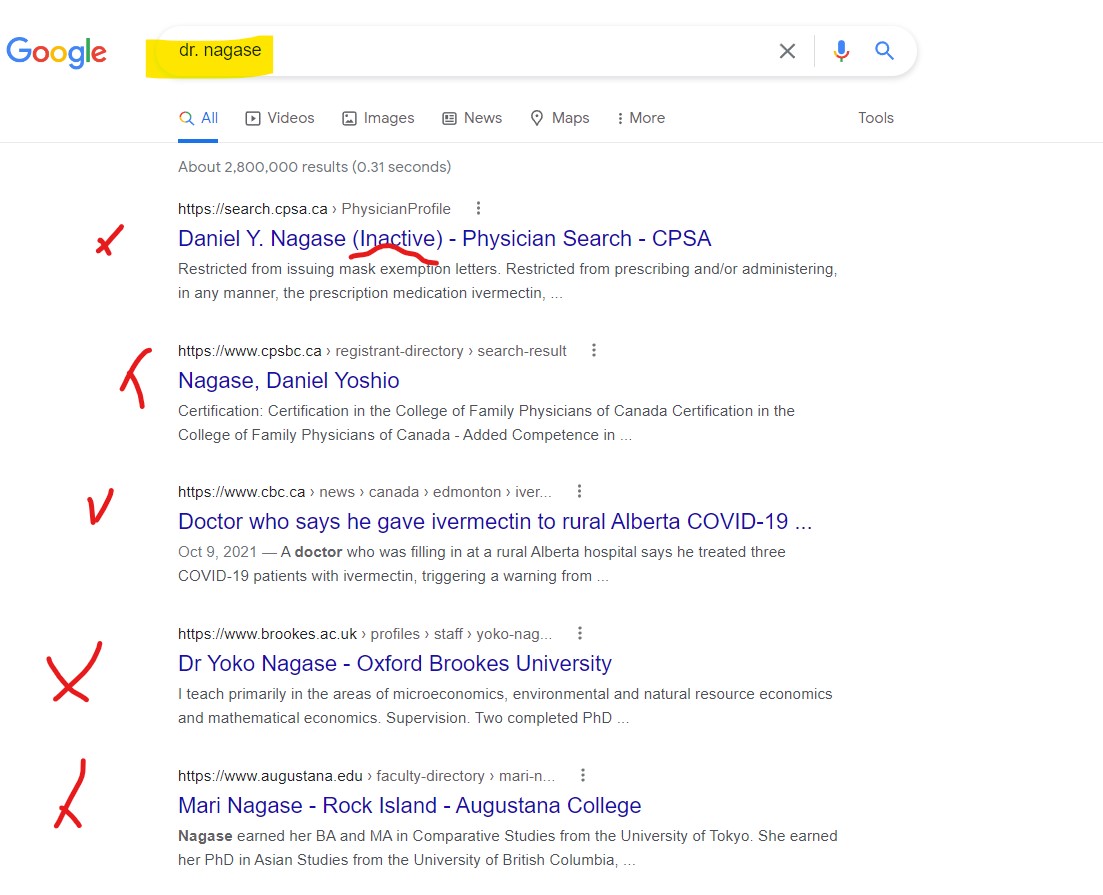
Task: Open the search Tools options
Action: [876, 118]
